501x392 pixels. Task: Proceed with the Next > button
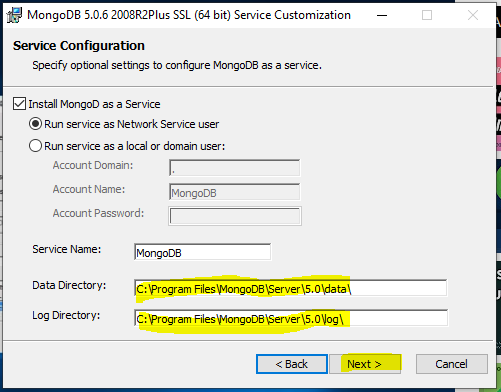(x=365, y=364)
